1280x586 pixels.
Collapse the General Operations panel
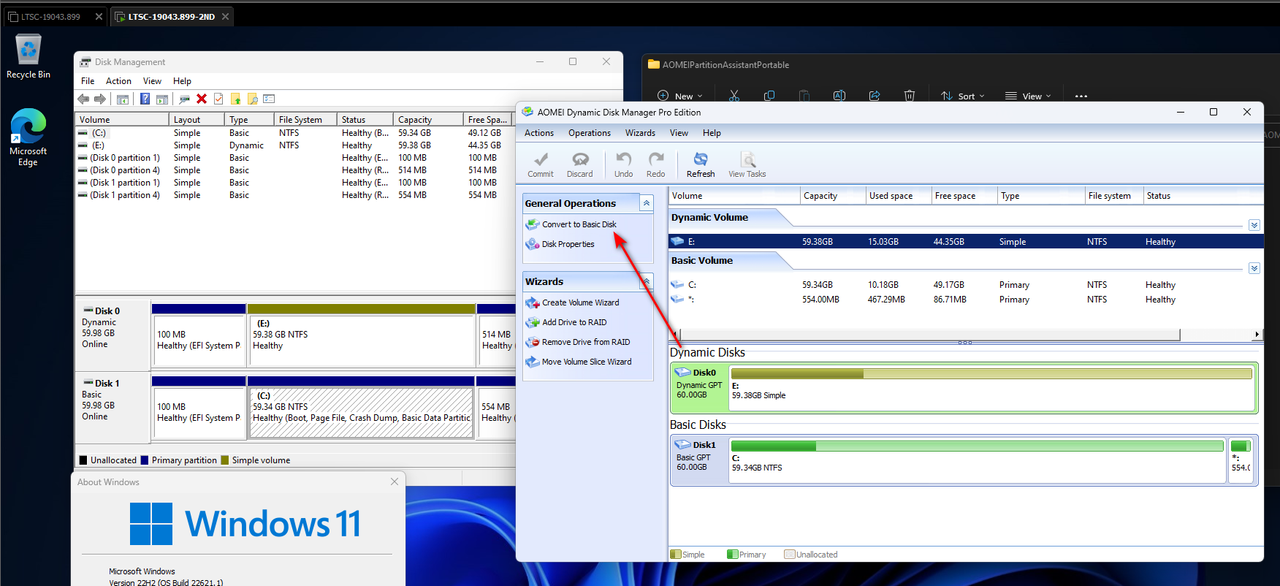(646, 203)
